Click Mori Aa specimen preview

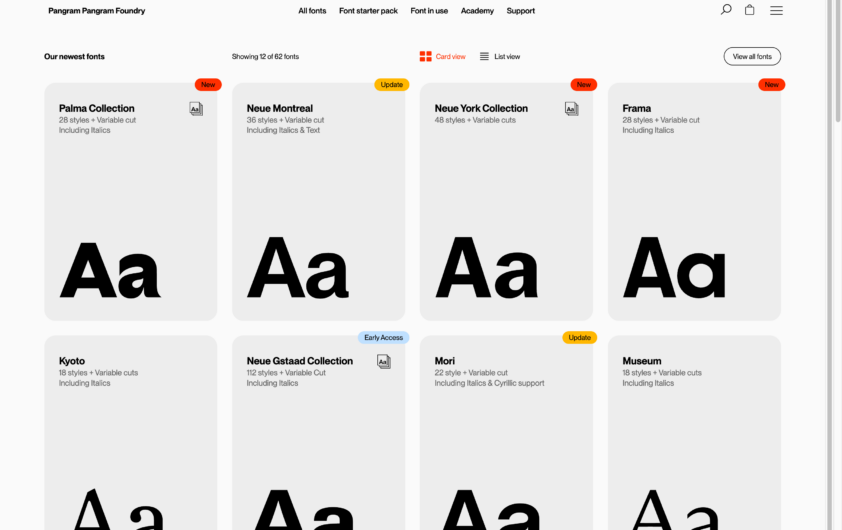click(491, 509)
